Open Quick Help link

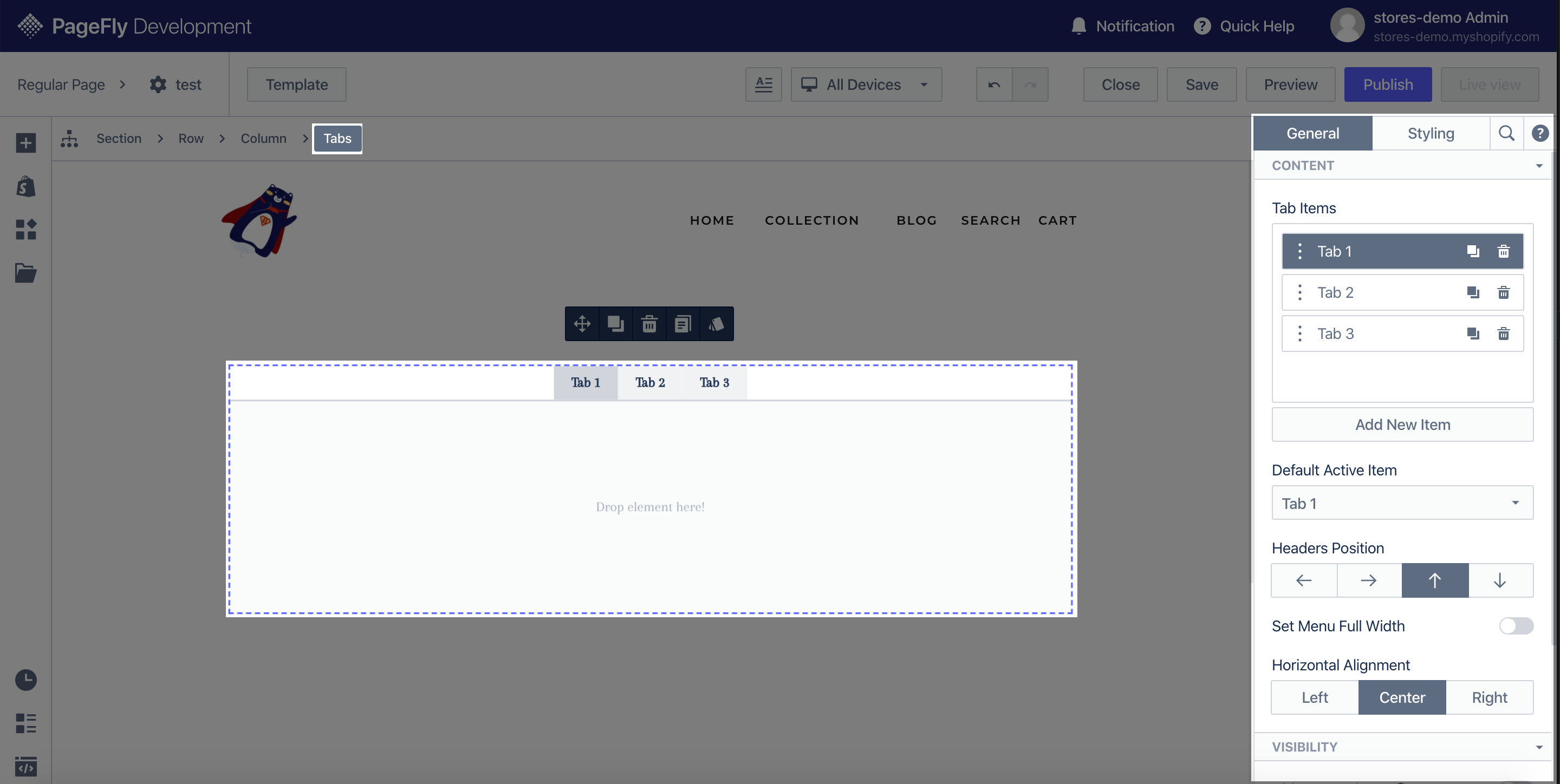[1244, 26]
